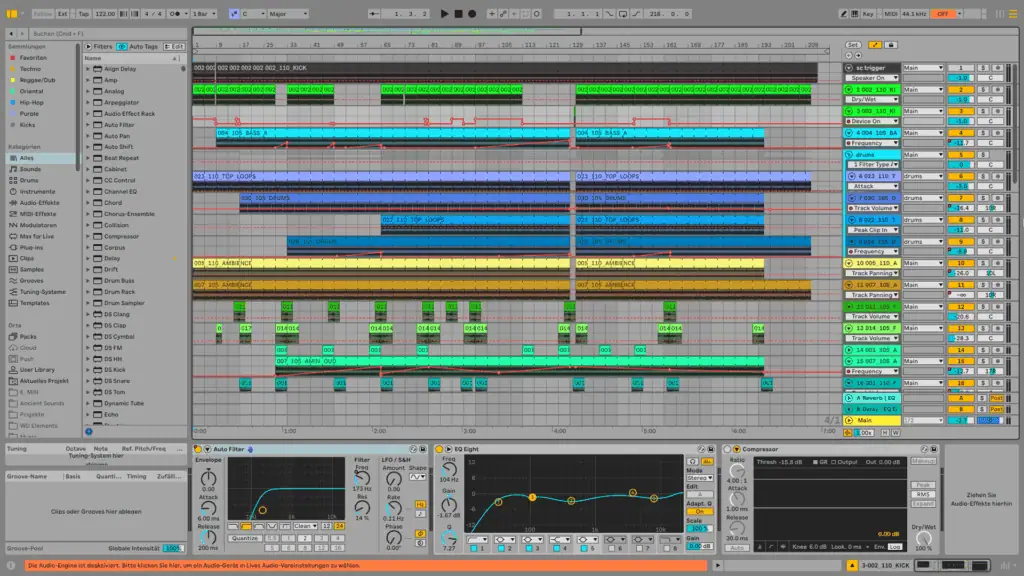1024x576 pixels.
Task: Click the Makeup button in Compressor
Action: (922, 460)
